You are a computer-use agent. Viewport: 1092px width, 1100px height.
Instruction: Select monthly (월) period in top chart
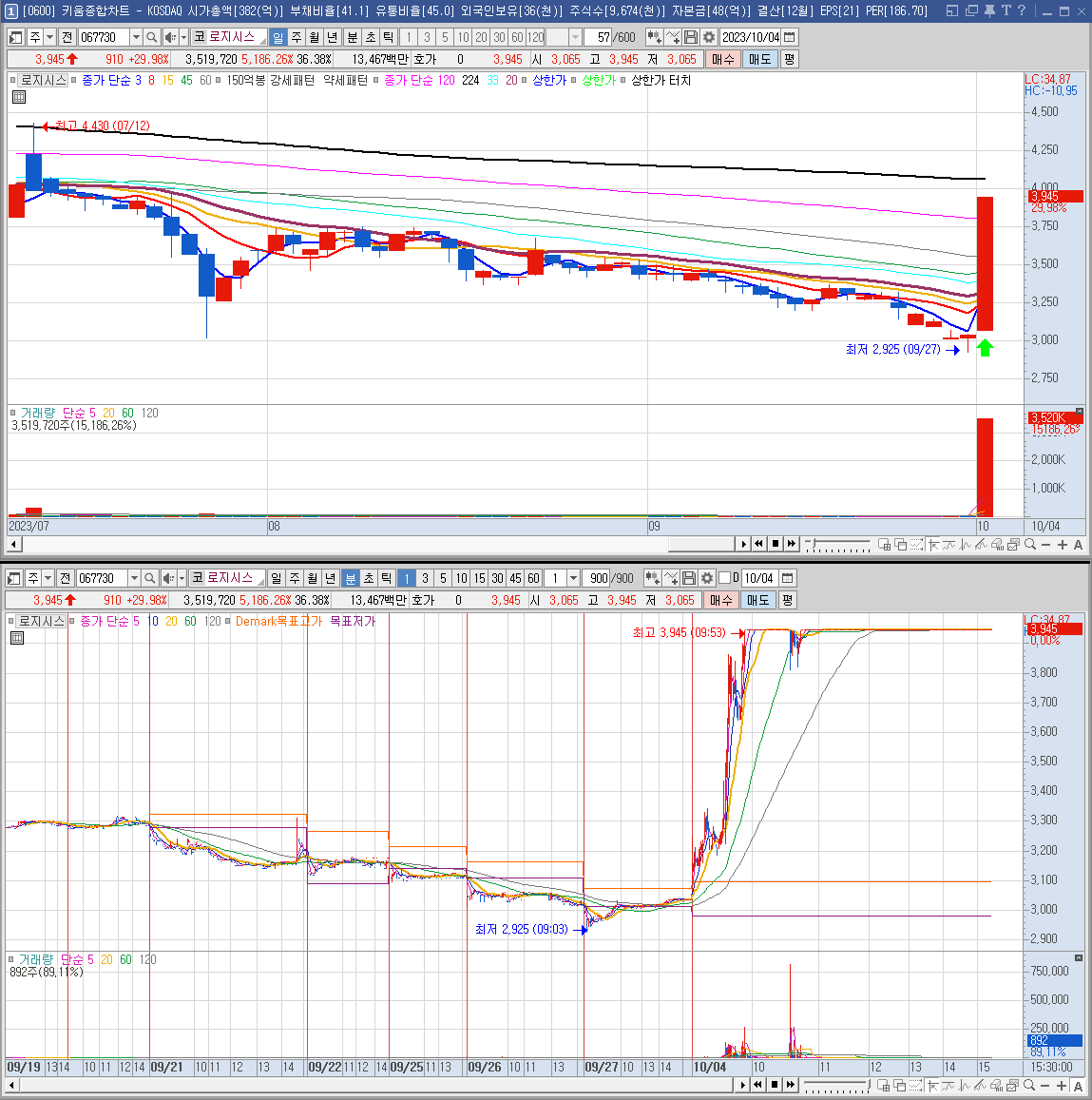[315, 37]
